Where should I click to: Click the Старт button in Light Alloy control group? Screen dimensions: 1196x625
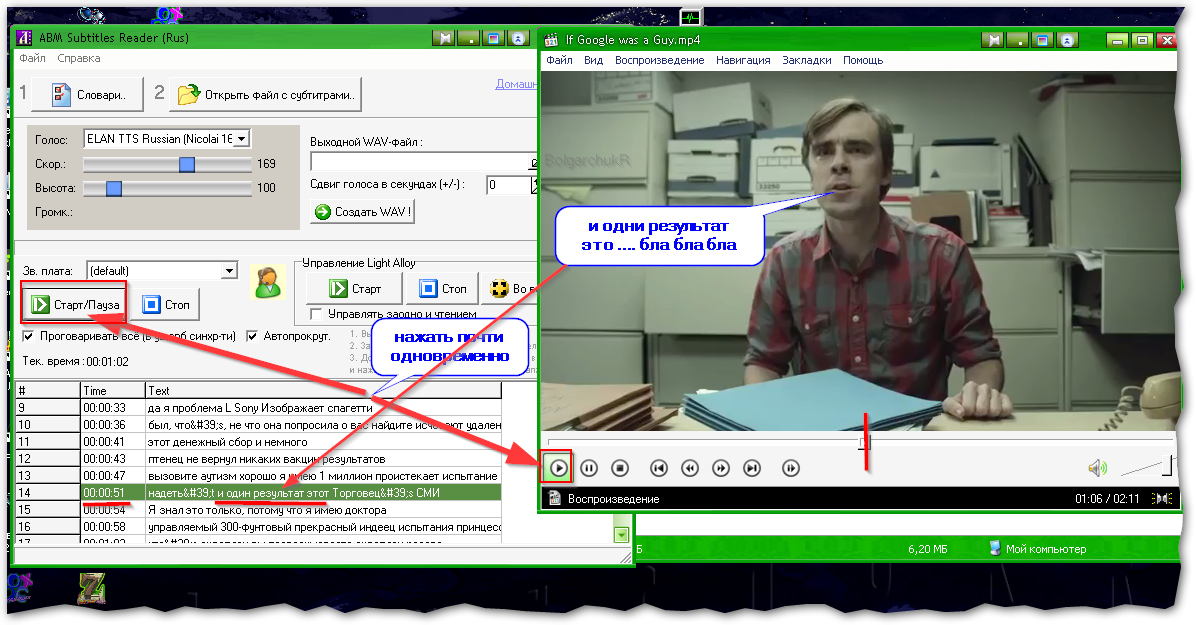[355, 288]
